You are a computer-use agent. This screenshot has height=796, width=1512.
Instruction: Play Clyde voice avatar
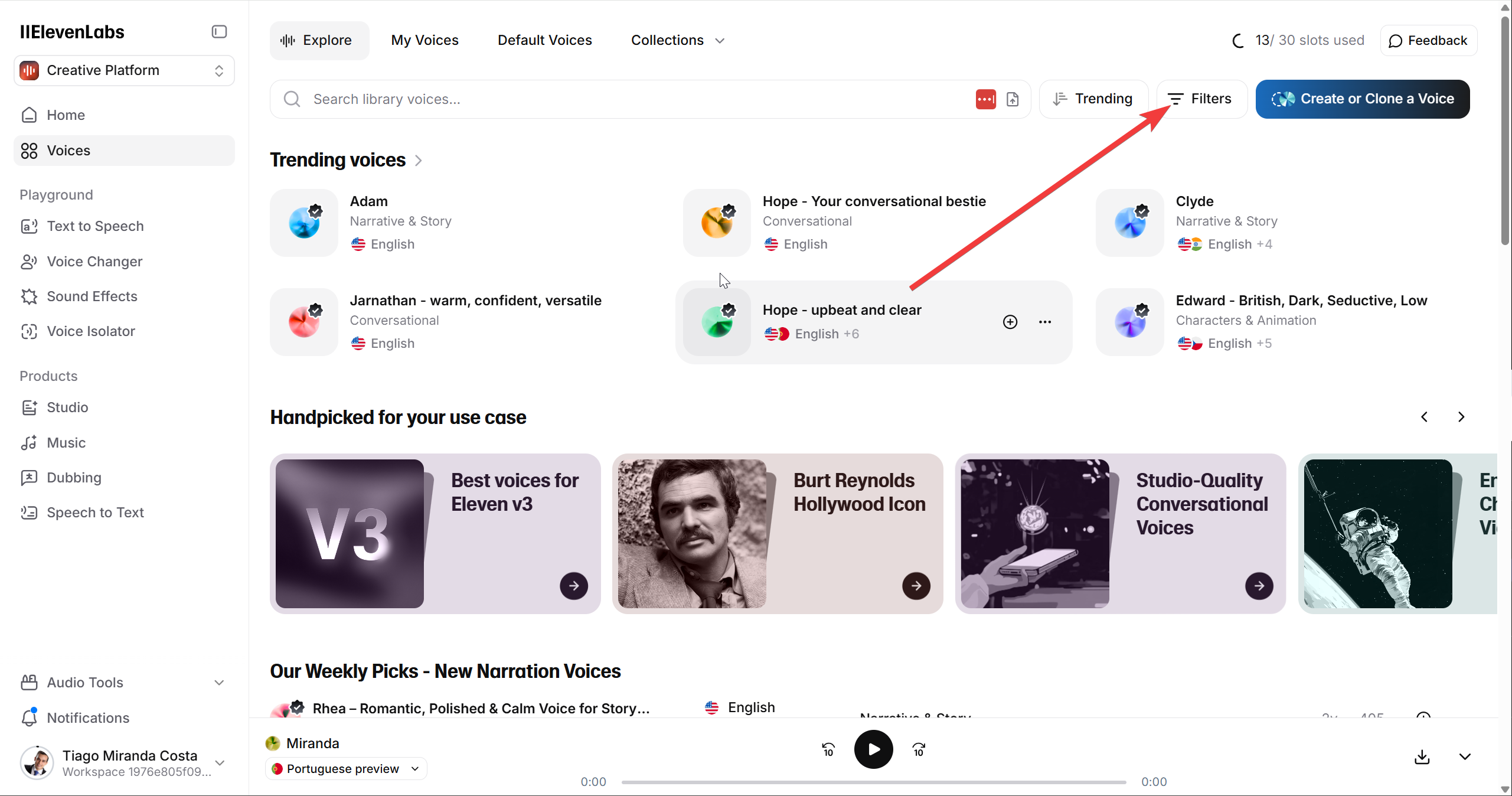click(1130, 223)
